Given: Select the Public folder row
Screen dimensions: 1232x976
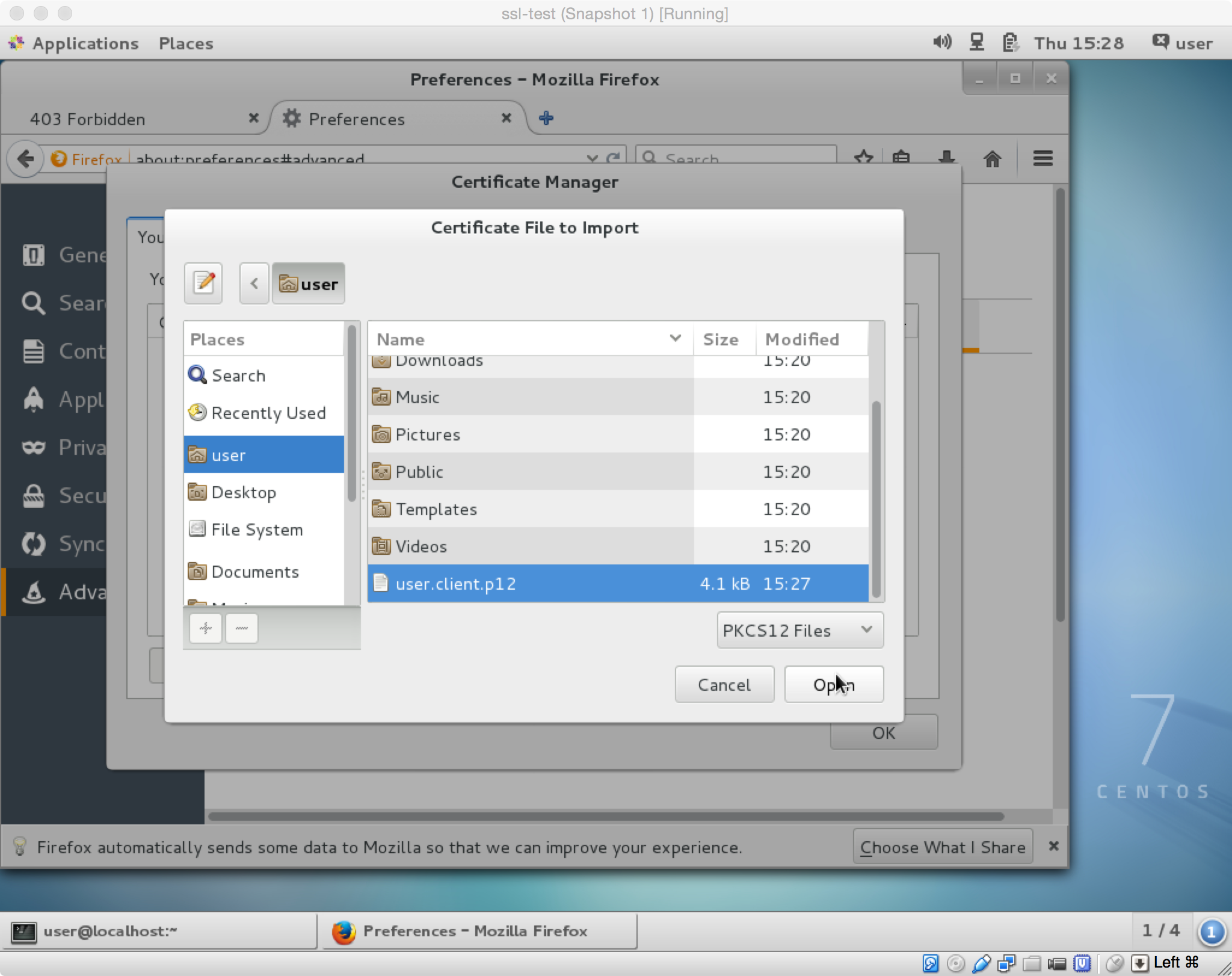Looking at the screenshot, I should point(618,472).
